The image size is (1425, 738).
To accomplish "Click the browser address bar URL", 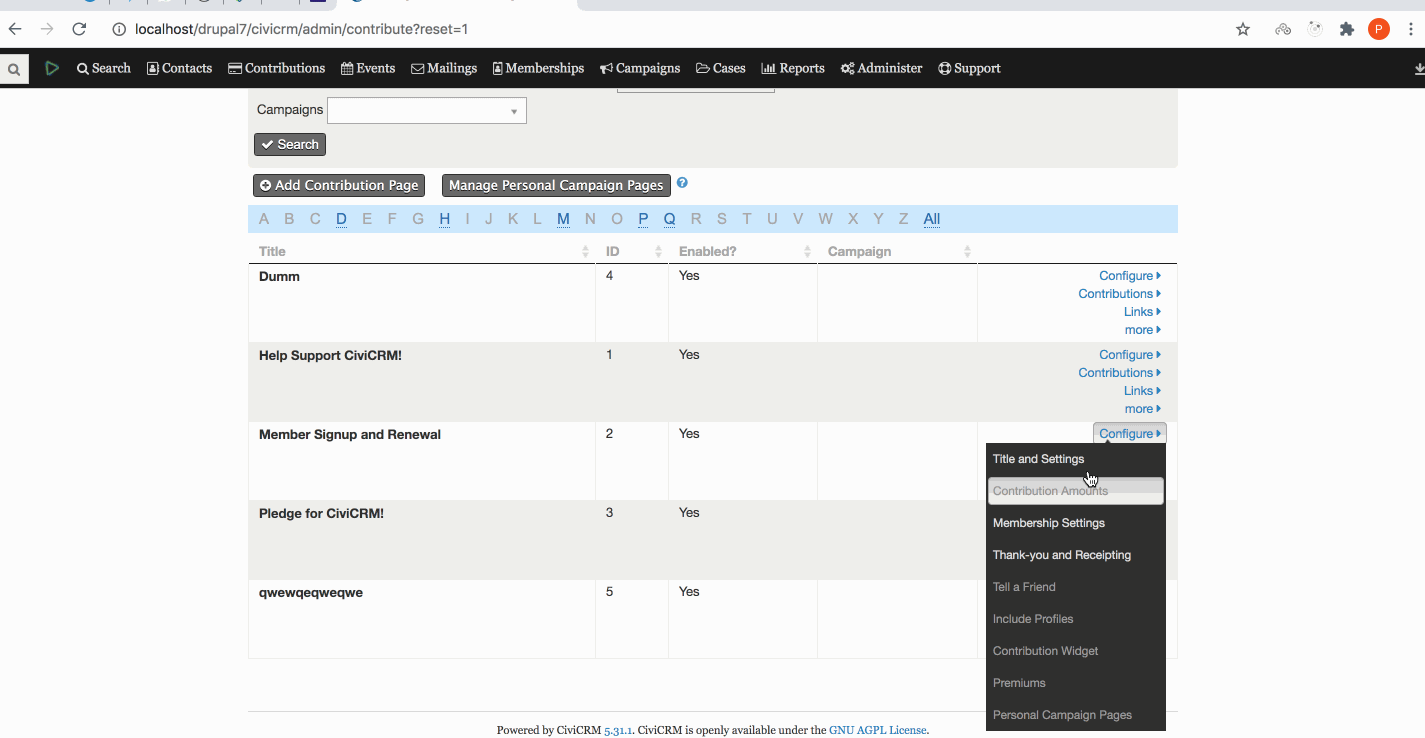I will coord(302,29).
